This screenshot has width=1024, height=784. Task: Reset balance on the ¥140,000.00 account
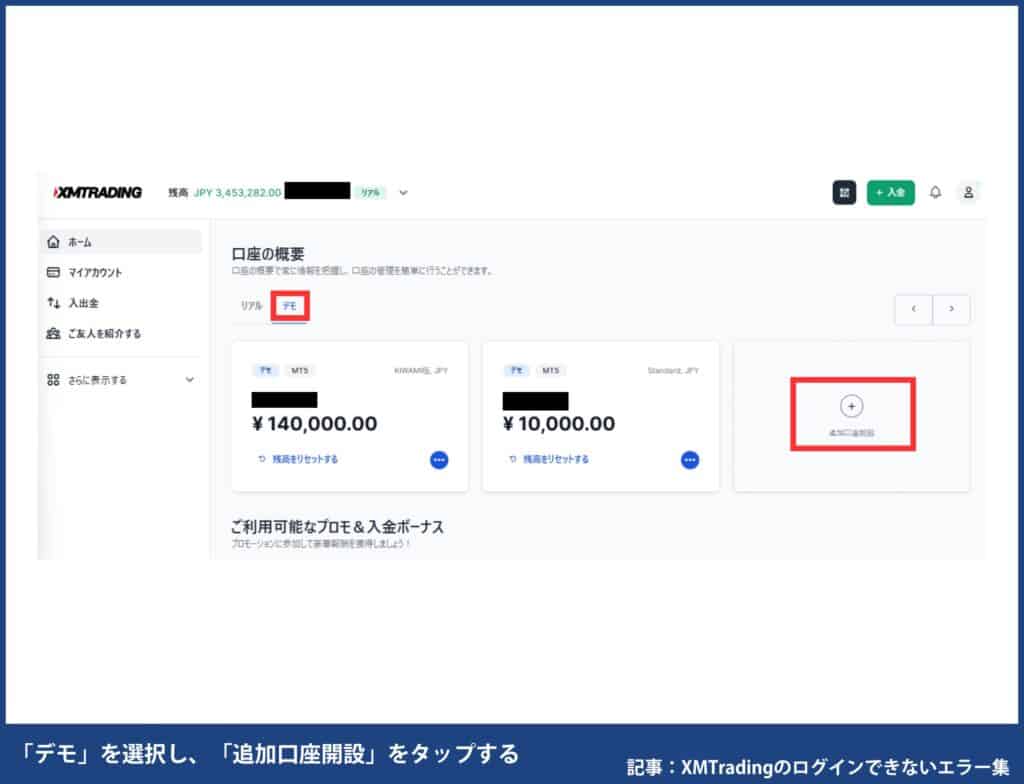[x=298, y=459]
